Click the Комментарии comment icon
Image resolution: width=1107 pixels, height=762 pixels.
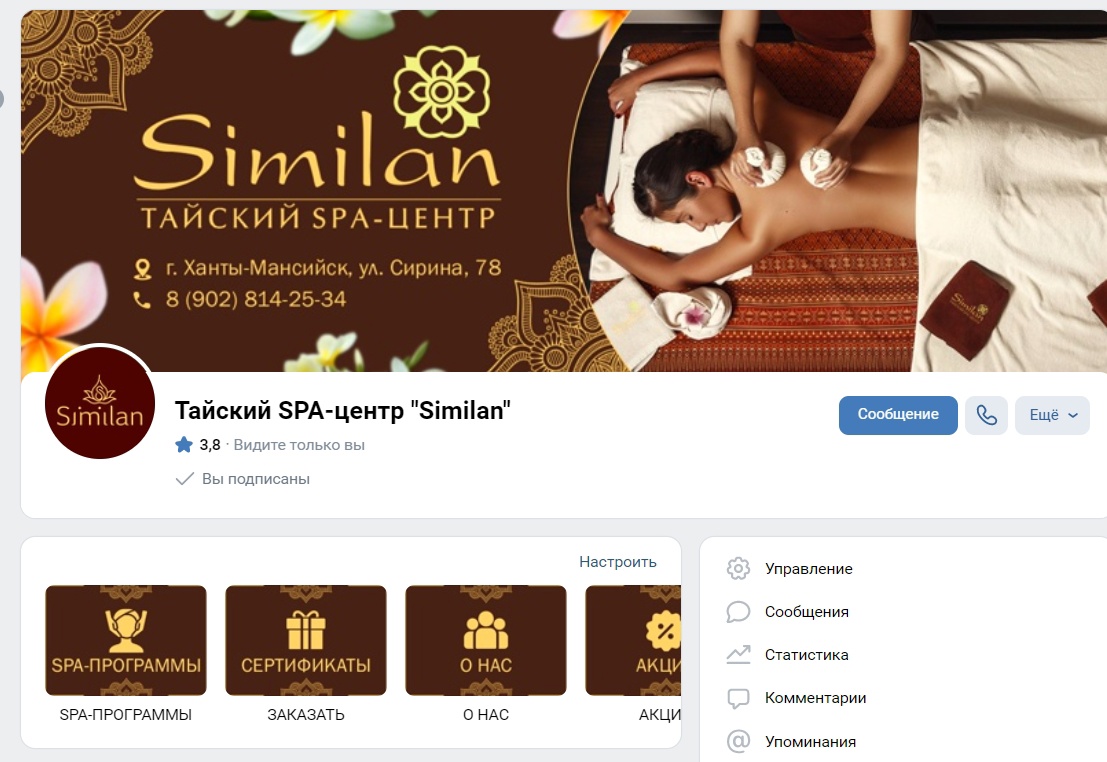point(738,698)
